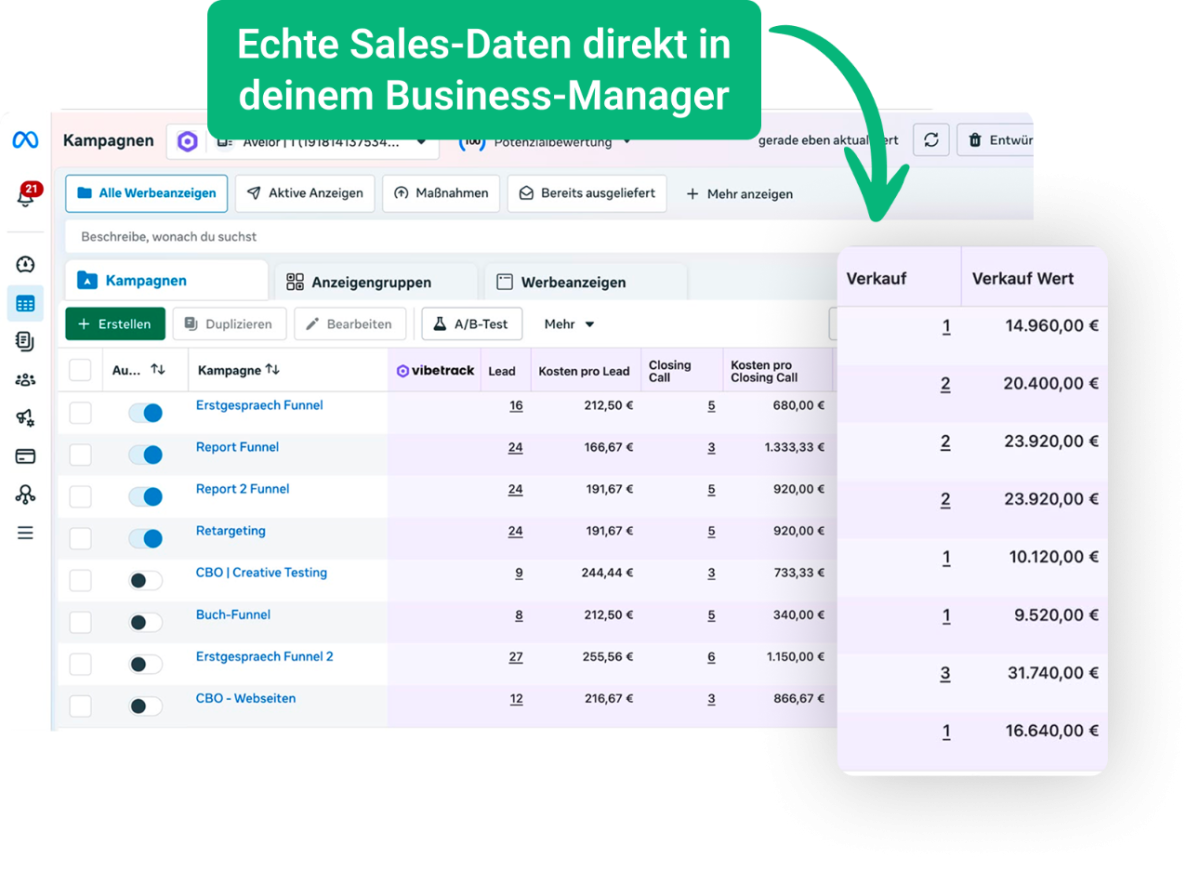
Task: Toggle off Erstgespraech Funnel campaign
Action: pos(145,413)
